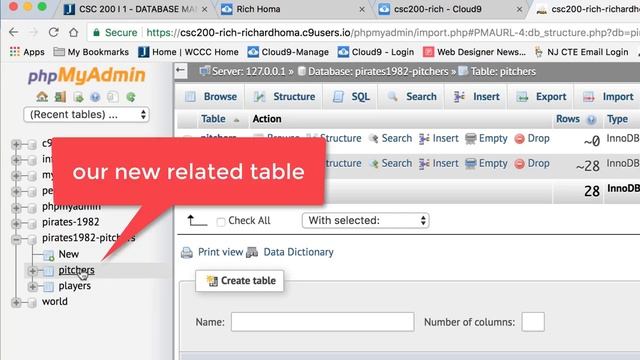Expand the pitchers table node
The width and height of the screenshot is (640, 360).
[x=33, y=271]
